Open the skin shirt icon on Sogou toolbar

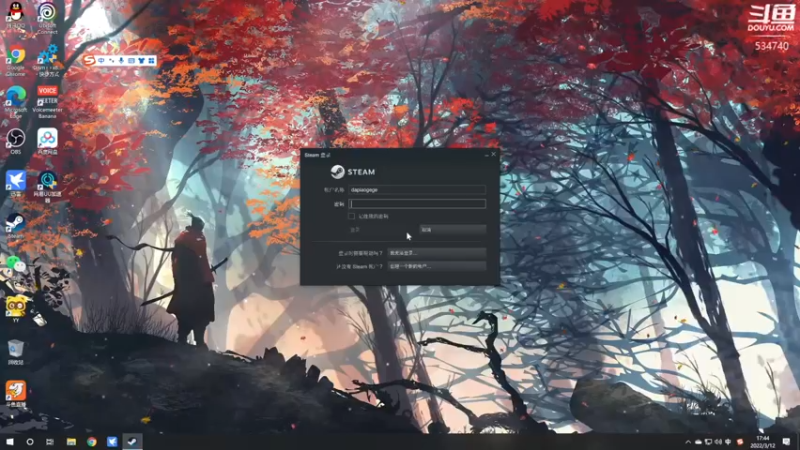coord(141,61)
